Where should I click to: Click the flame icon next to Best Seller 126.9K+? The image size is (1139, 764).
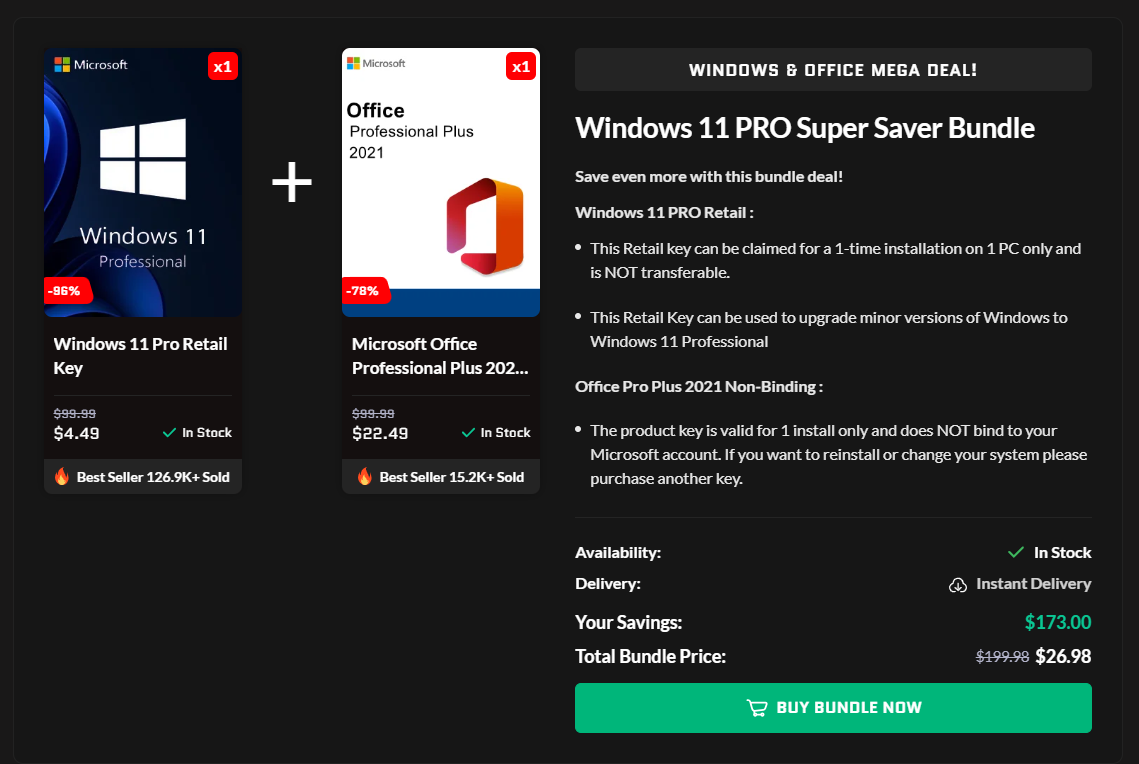point(61,477)
